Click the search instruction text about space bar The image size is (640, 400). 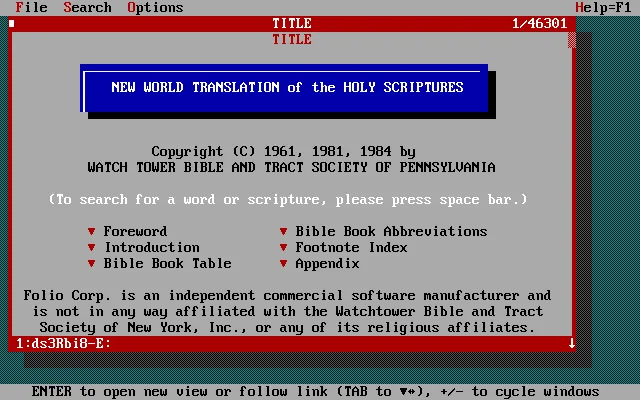[x=288, y=200]
